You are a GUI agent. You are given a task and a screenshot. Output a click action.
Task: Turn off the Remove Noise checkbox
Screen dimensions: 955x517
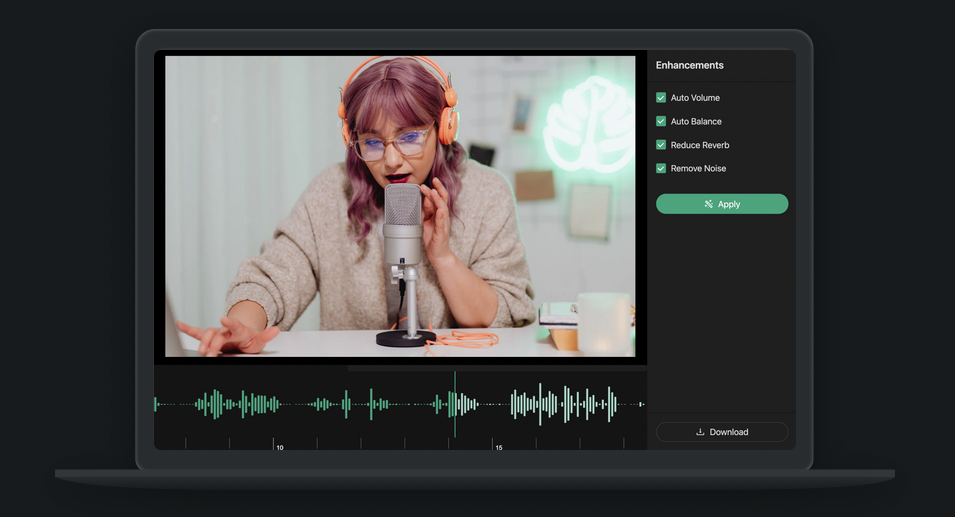pyautogui.click(x=661, y=168)
